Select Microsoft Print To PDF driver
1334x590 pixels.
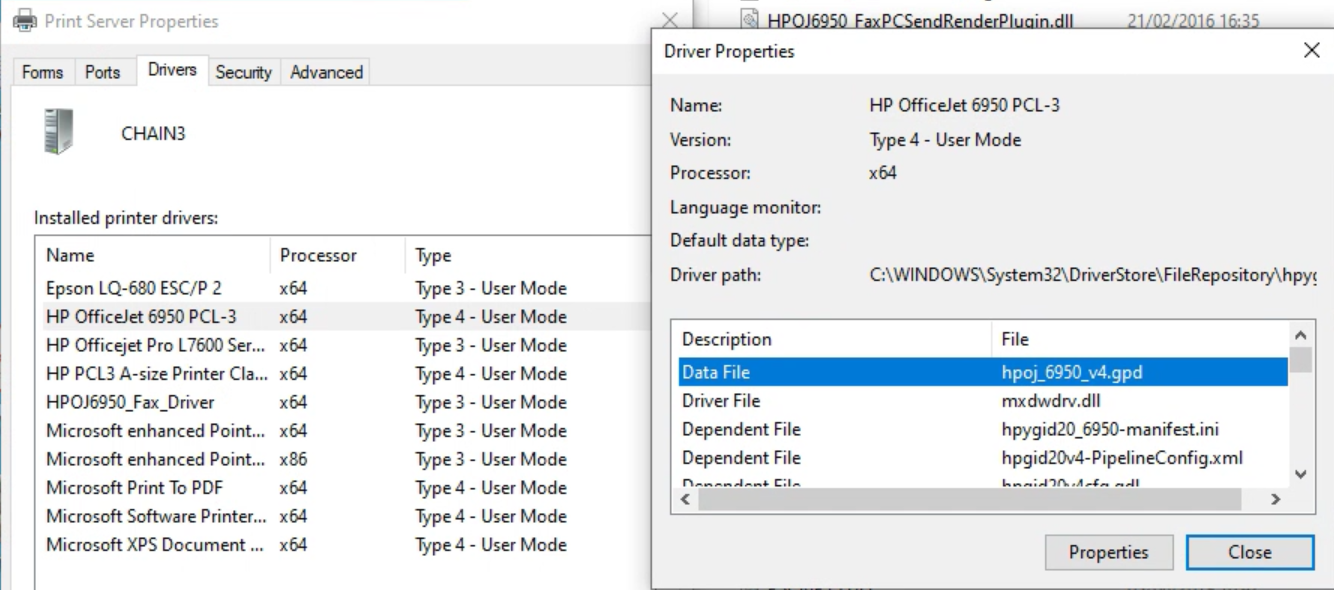pos(134,488)
